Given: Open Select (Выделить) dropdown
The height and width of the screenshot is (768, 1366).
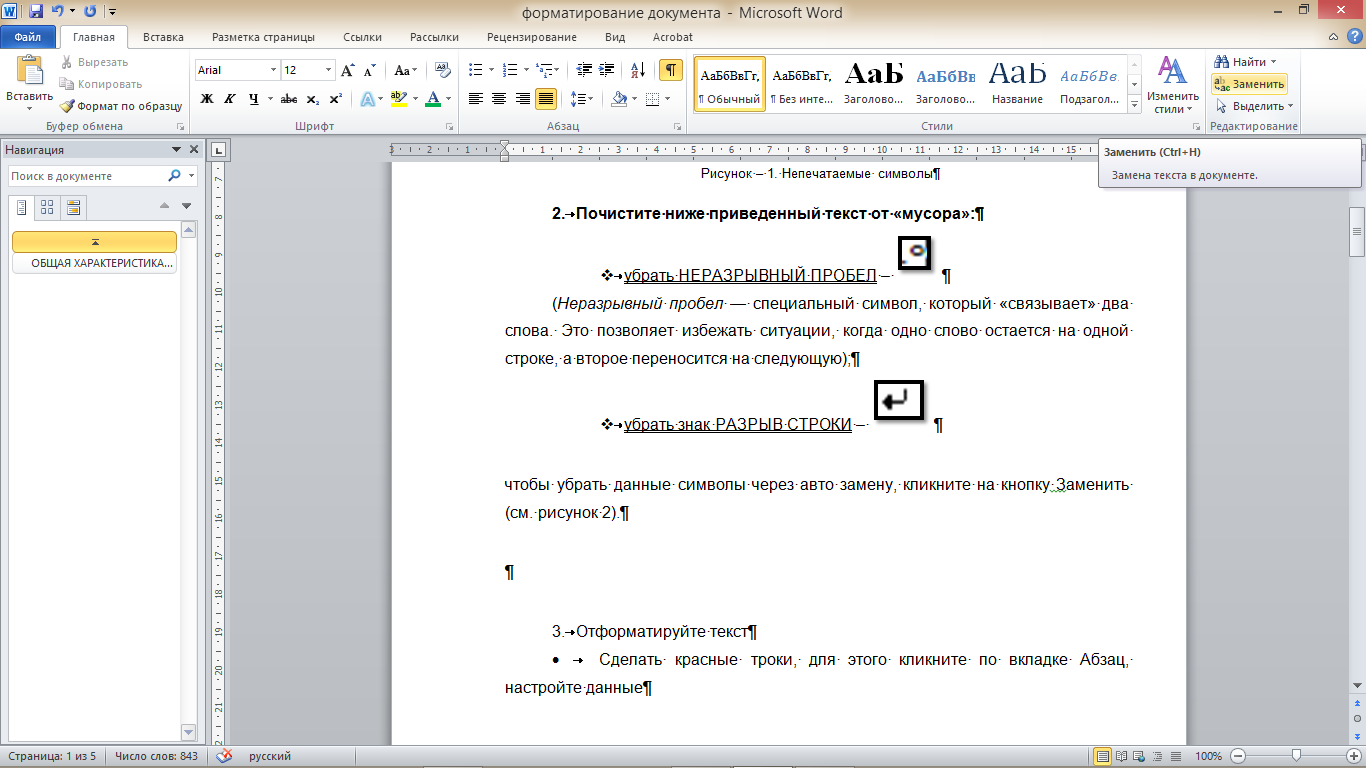Looking at the screenshot, I should pyautogui.click(x=1254, y=106).
